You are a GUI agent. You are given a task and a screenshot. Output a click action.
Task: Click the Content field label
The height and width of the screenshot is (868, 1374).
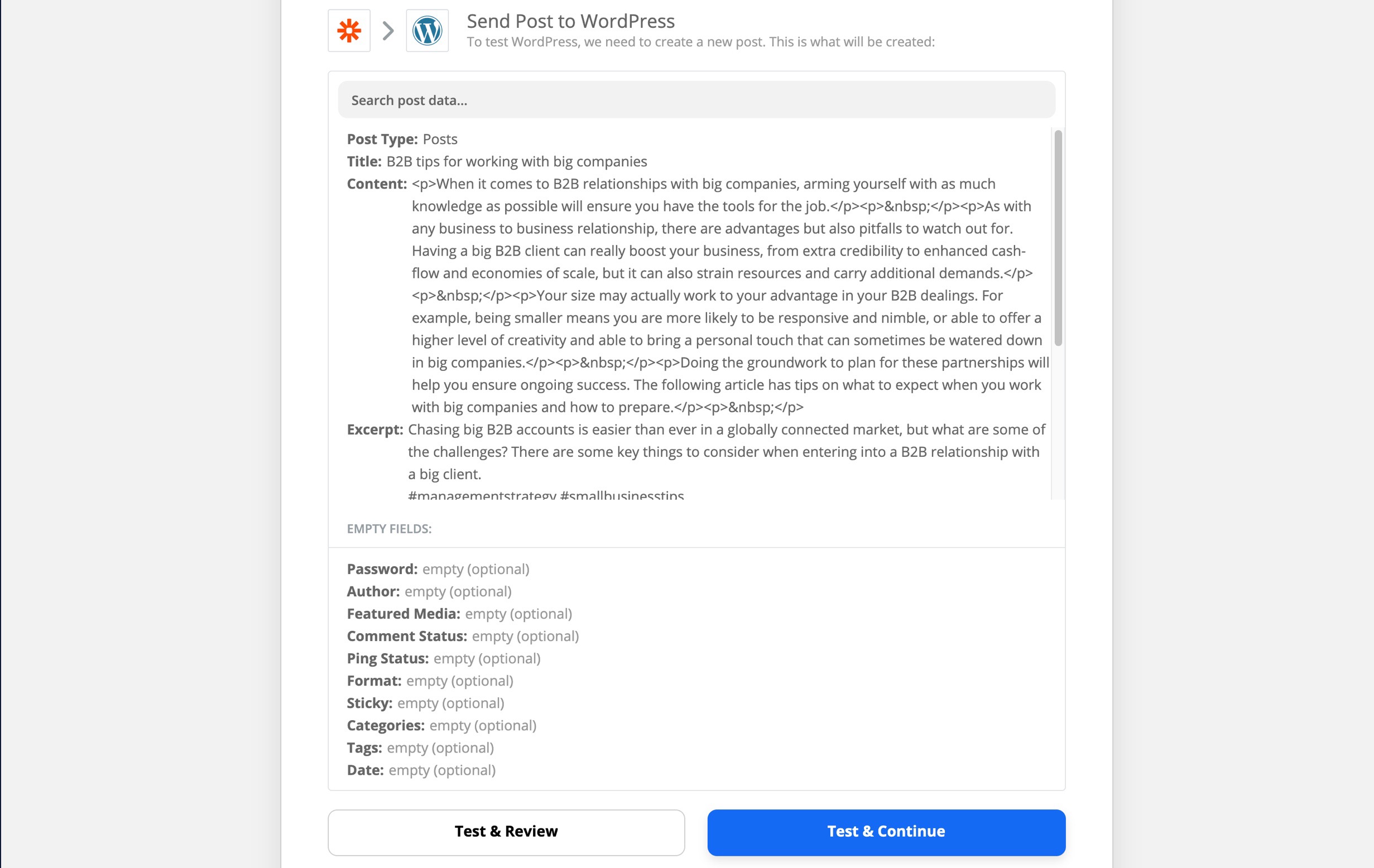pos(377,184)
